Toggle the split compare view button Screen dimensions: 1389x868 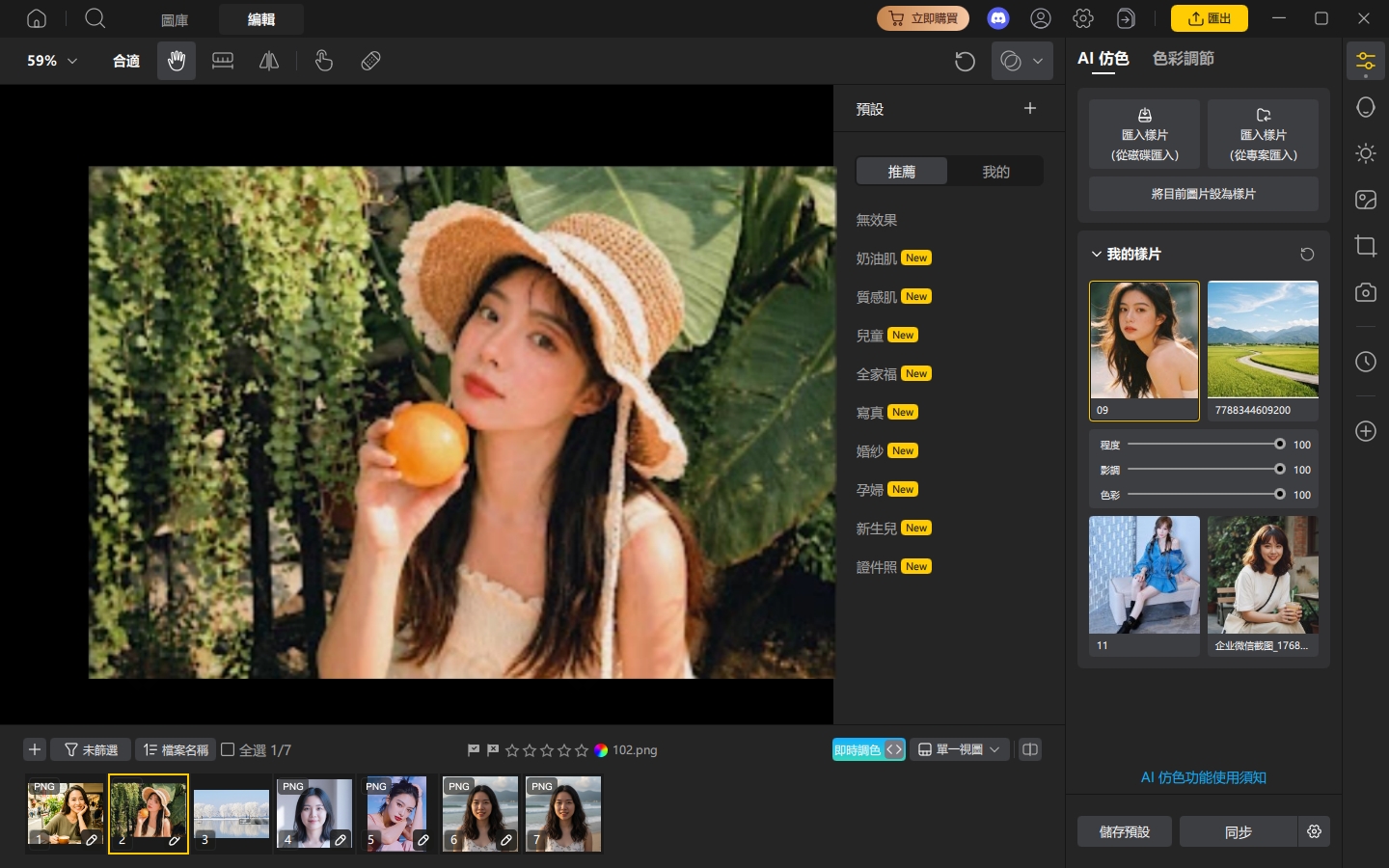click(x=1030, y=749)
